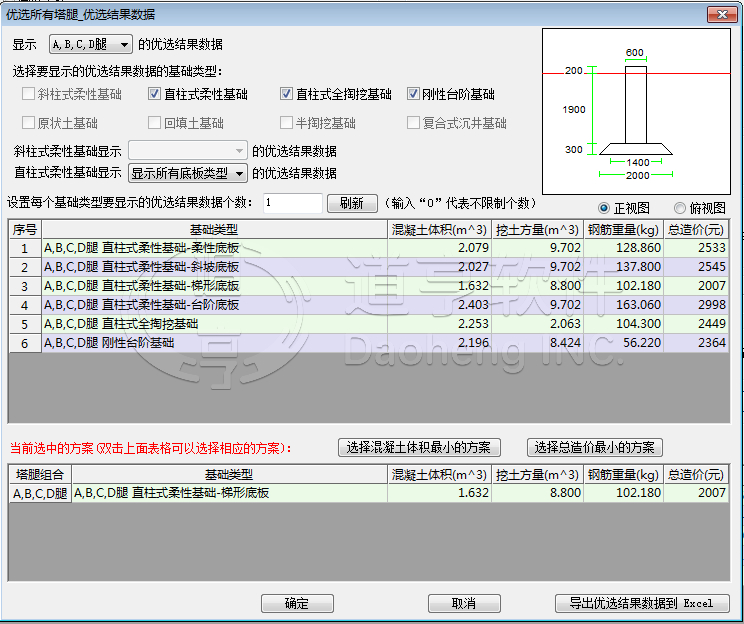
Task: Click the 取消 button
Action: tap(464, 604)
